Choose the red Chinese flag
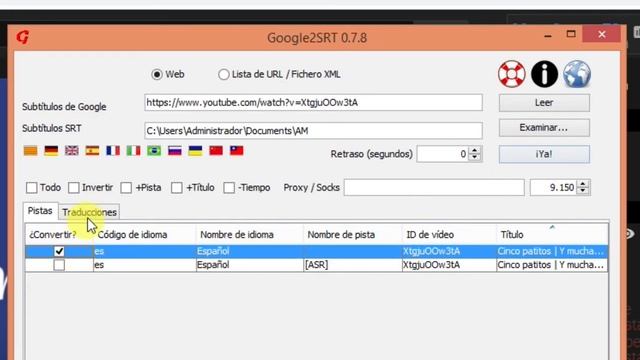Viewport: 640px width, 360px height. tap(216, 151)
